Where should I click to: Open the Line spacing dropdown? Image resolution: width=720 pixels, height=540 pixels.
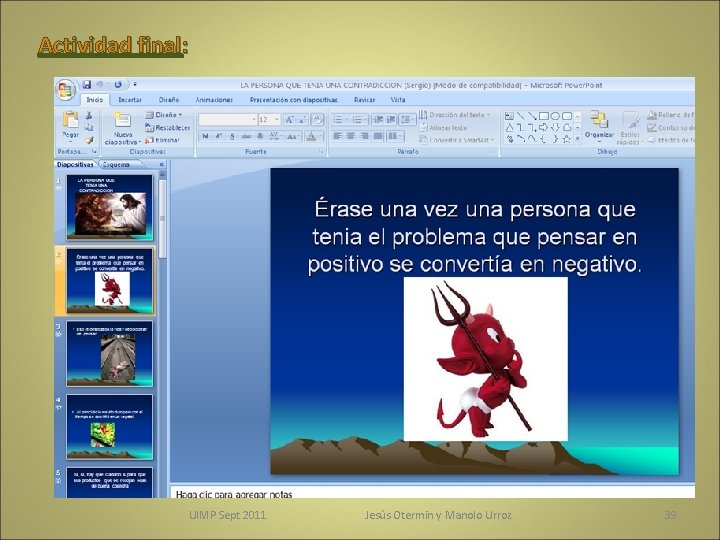tap(406, 120)
